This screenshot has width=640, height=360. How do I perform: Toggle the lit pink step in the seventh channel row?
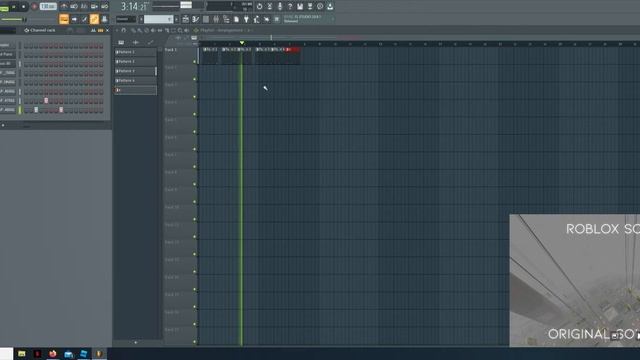(46, 100)
